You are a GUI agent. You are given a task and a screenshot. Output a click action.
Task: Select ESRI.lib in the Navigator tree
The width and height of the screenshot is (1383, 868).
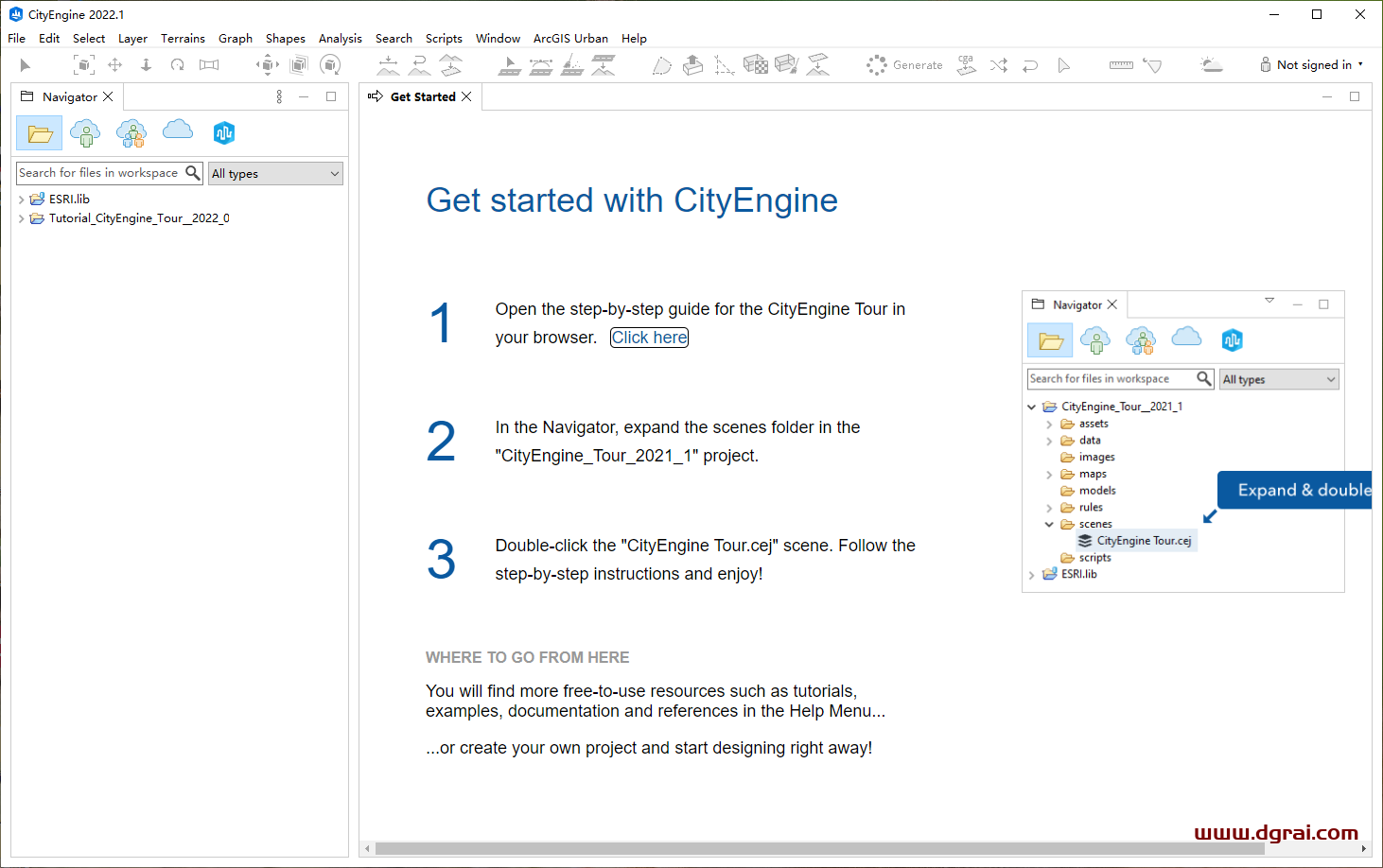[x=69, y=200]
